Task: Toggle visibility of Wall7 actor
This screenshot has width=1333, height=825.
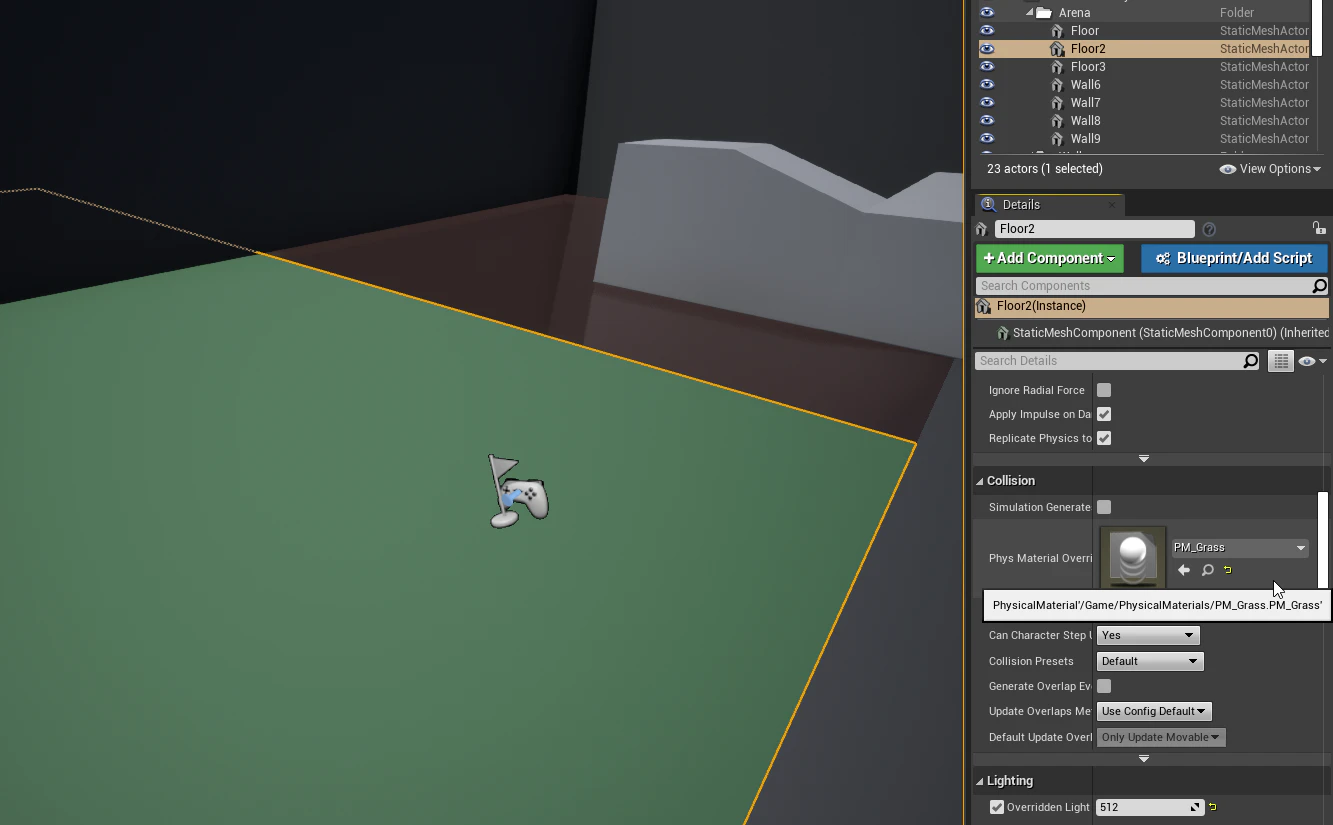Action: 987,103
